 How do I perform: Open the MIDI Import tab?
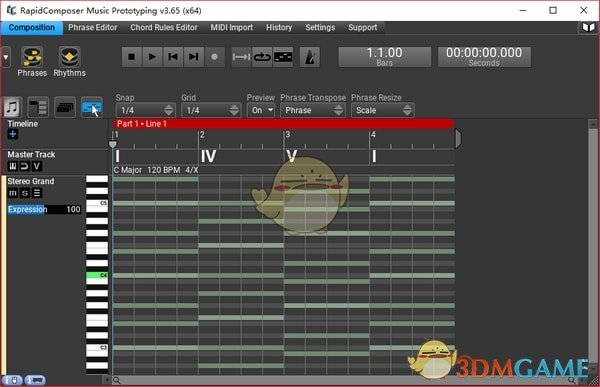(232, 28)
